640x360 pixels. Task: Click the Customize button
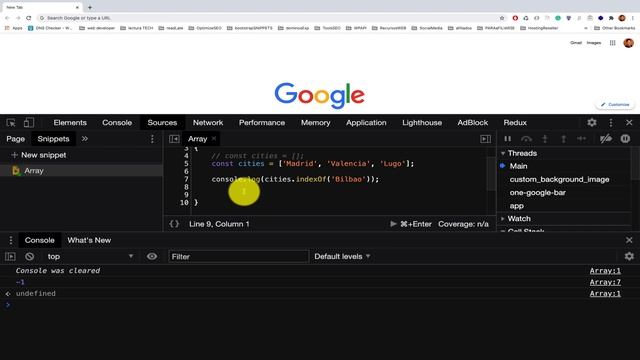pyautogui.click(x=615, y=104)
